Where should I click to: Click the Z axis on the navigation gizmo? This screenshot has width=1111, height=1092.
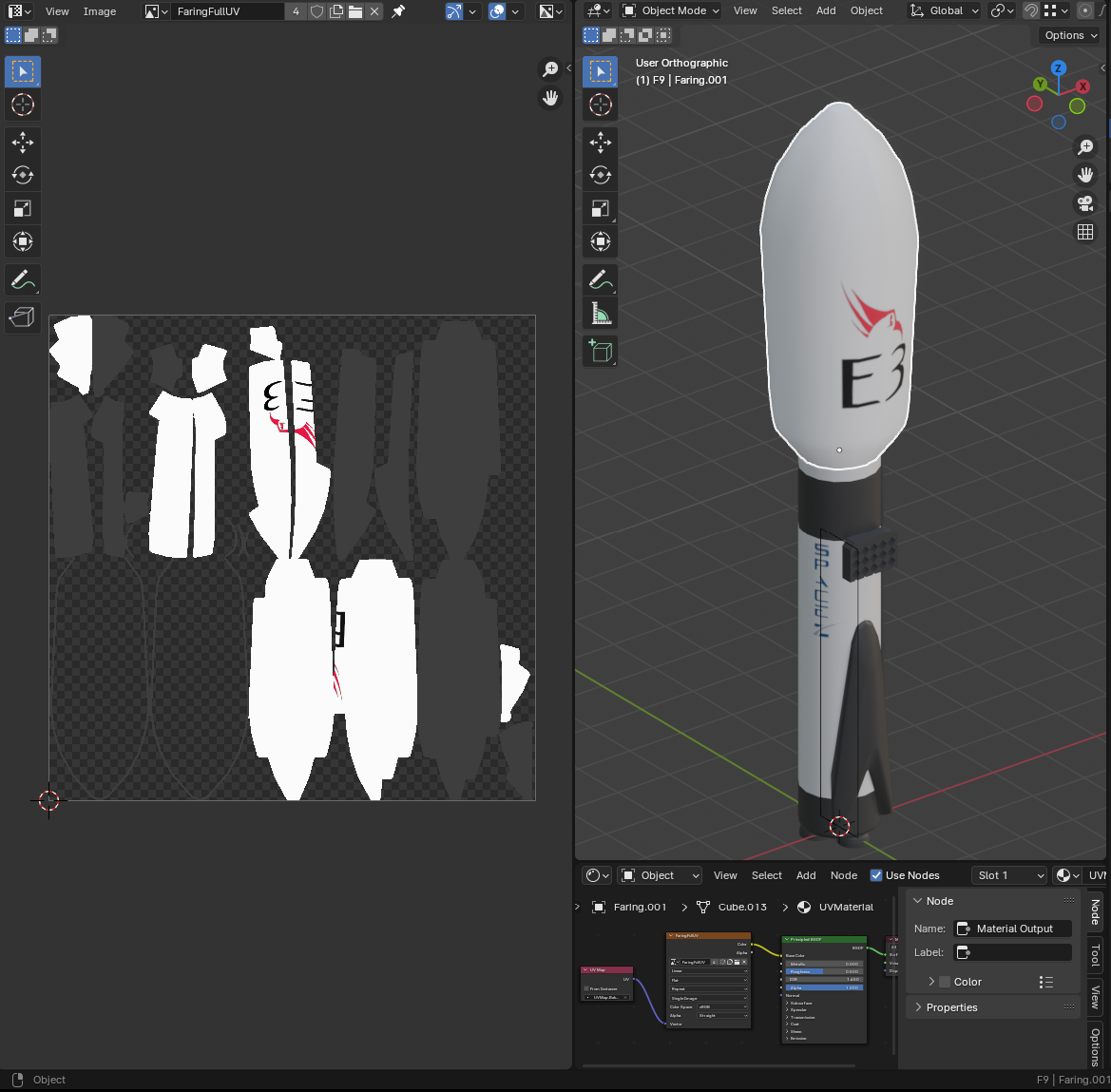pos(1058,67)
